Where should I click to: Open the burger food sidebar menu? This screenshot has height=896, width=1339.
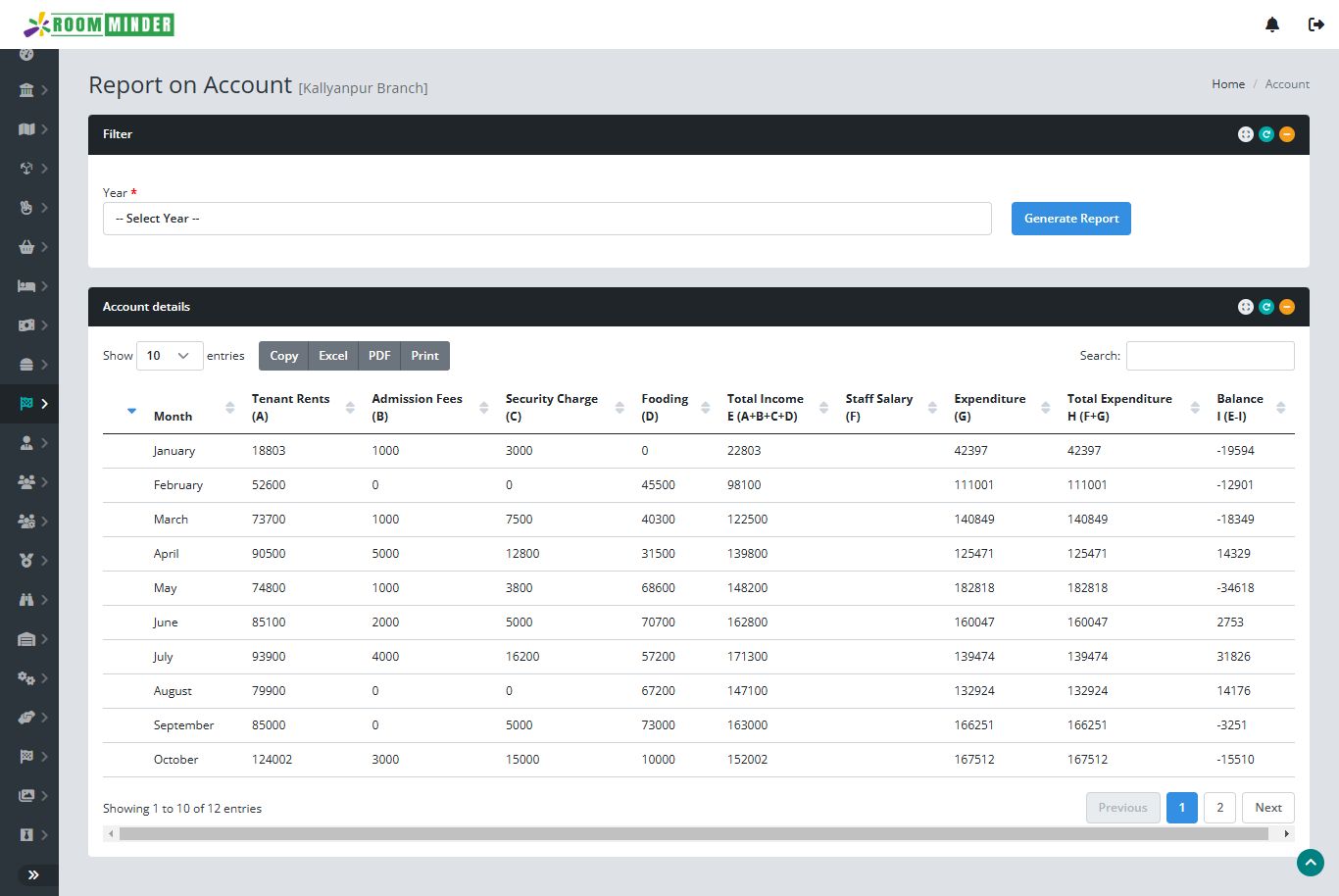(27, 365)
